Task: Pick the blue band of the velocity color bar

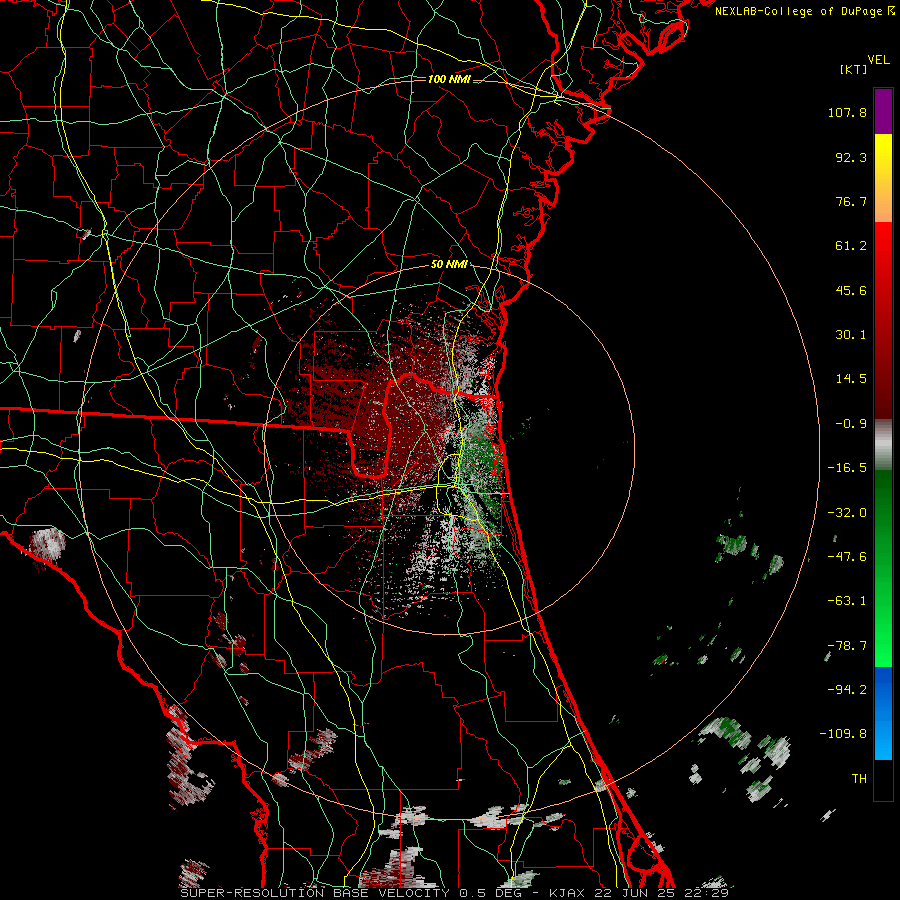Action: click(x=883, y=713)
